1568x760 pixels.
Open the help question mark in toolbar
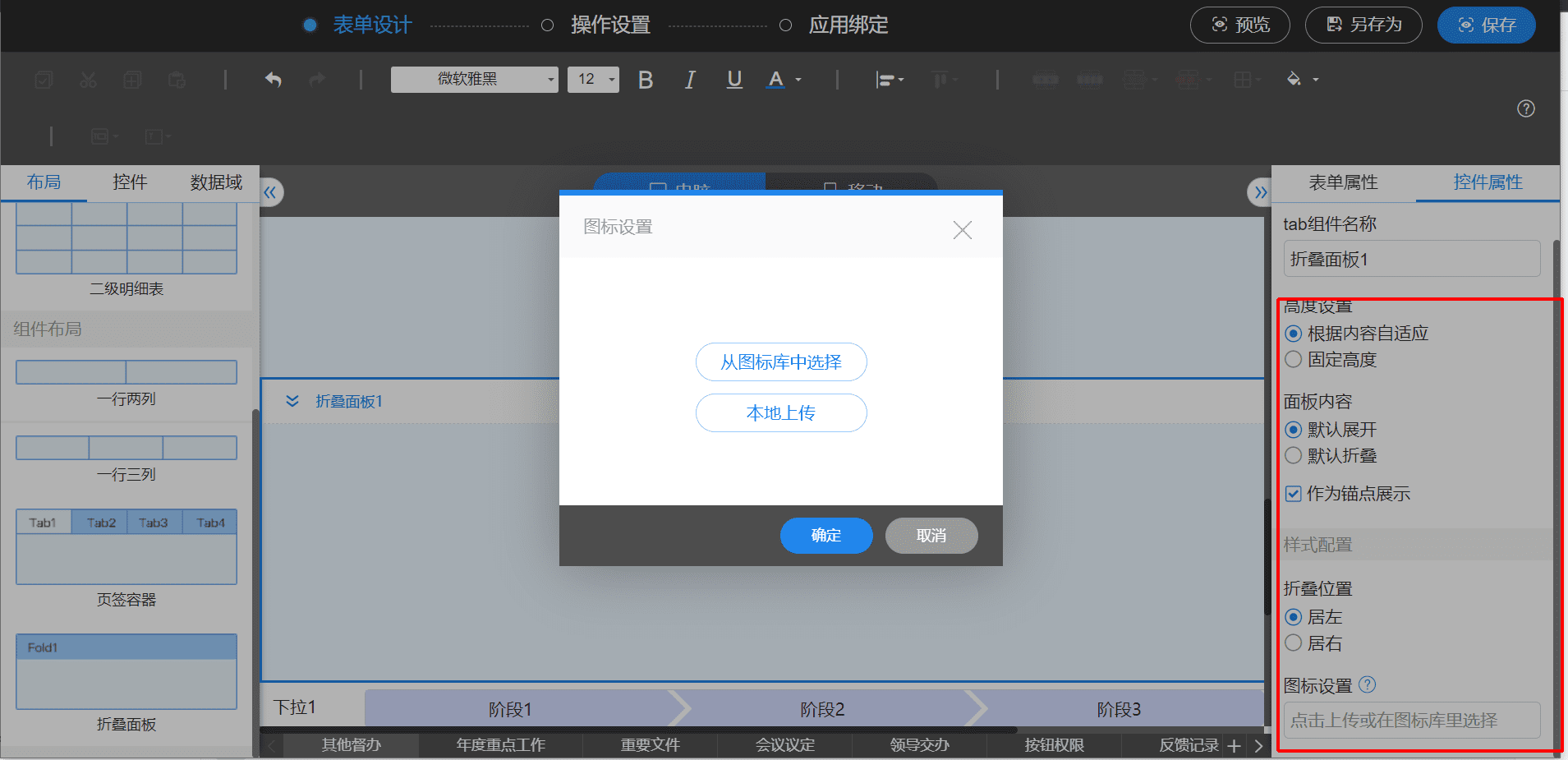[x=1526, y=108]
